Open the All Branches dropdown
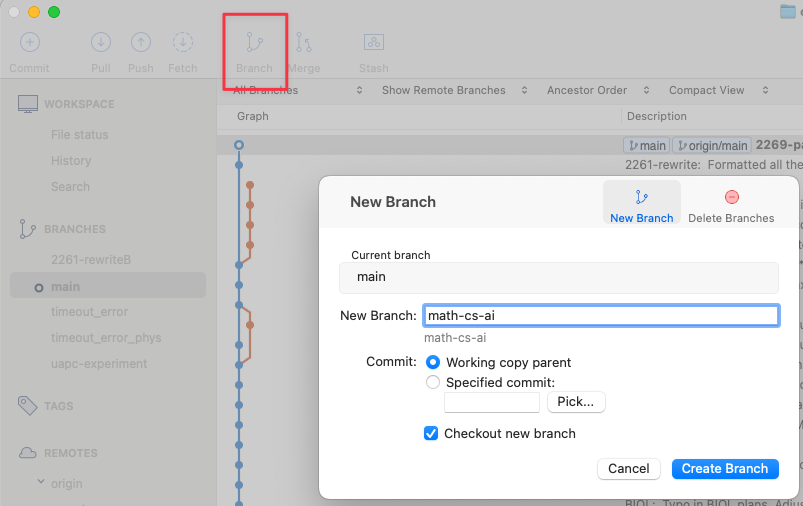 (297, 90)
